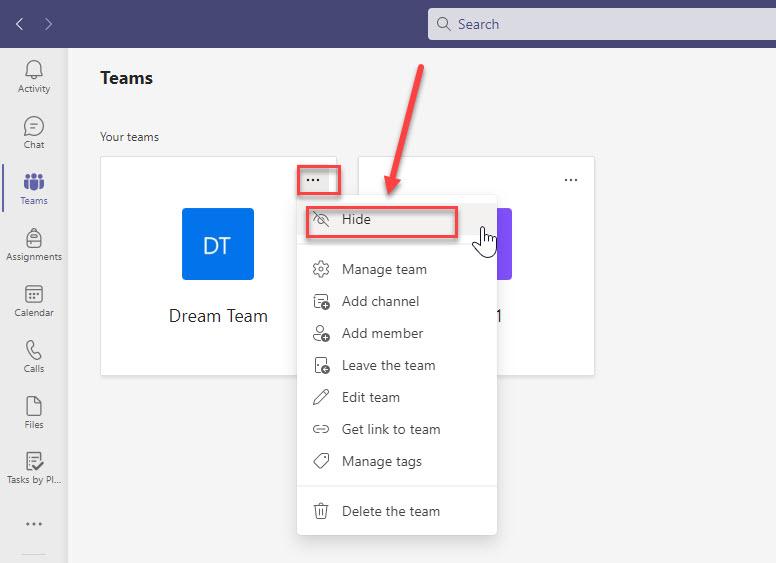Show more apps ellipsis in sidebar
Viewport: 776px width, 563px height.
click(34, 524)
